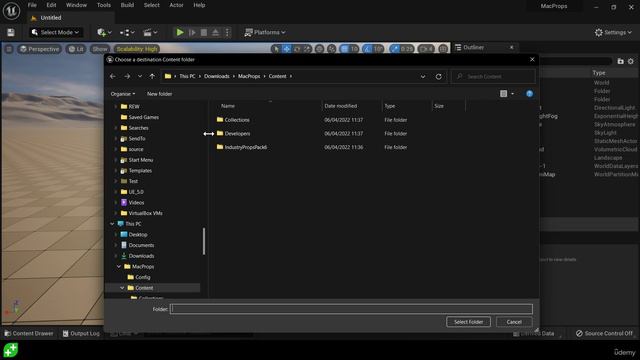Image resolution: width=640 pixels, height=360 pixels.
Task: Open the Settings dropdown in toolbar
Action: 613,32
